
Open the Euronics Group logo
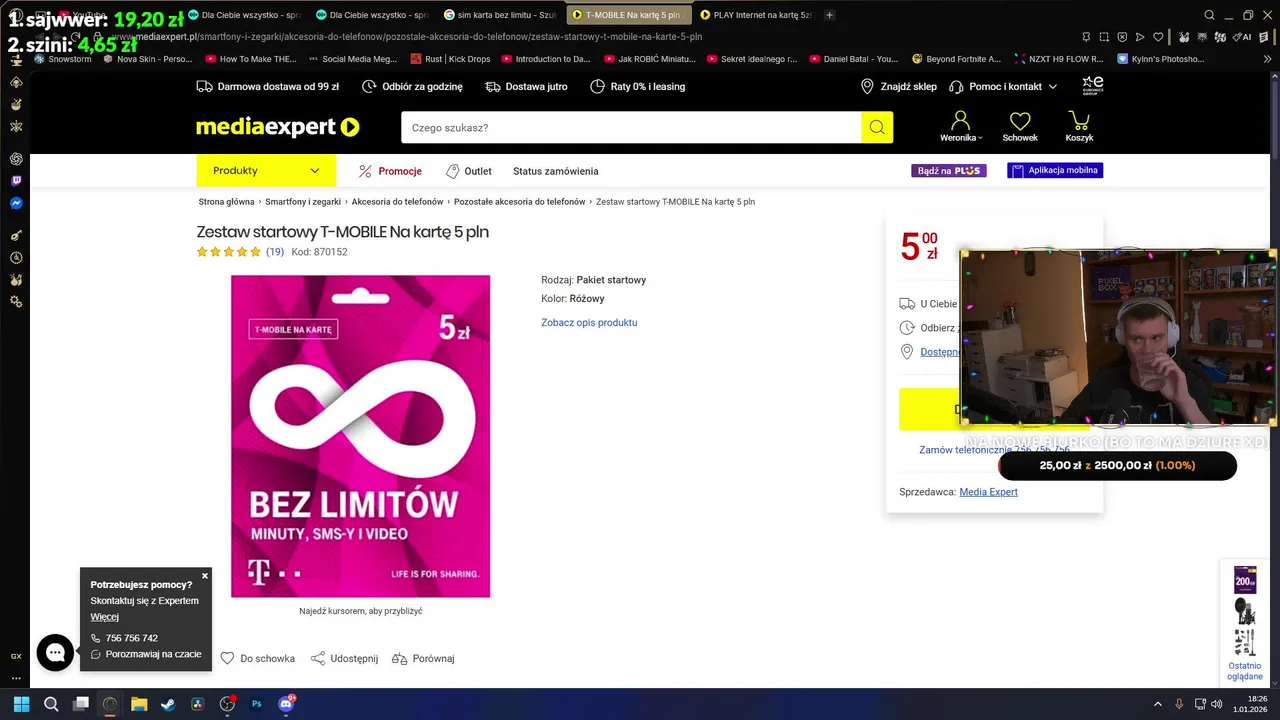click(x=1092, y=86)
